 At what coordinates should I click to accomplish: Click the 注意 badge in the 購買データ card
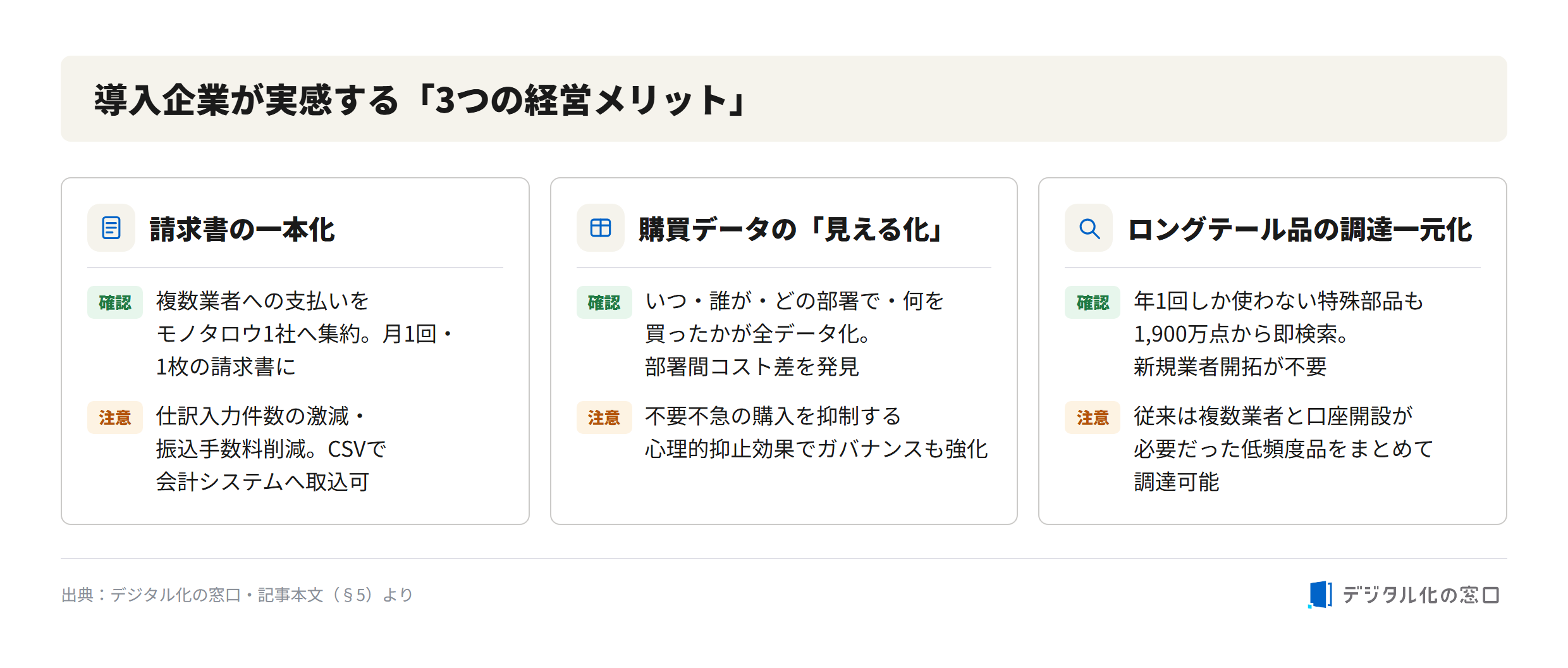604,417
